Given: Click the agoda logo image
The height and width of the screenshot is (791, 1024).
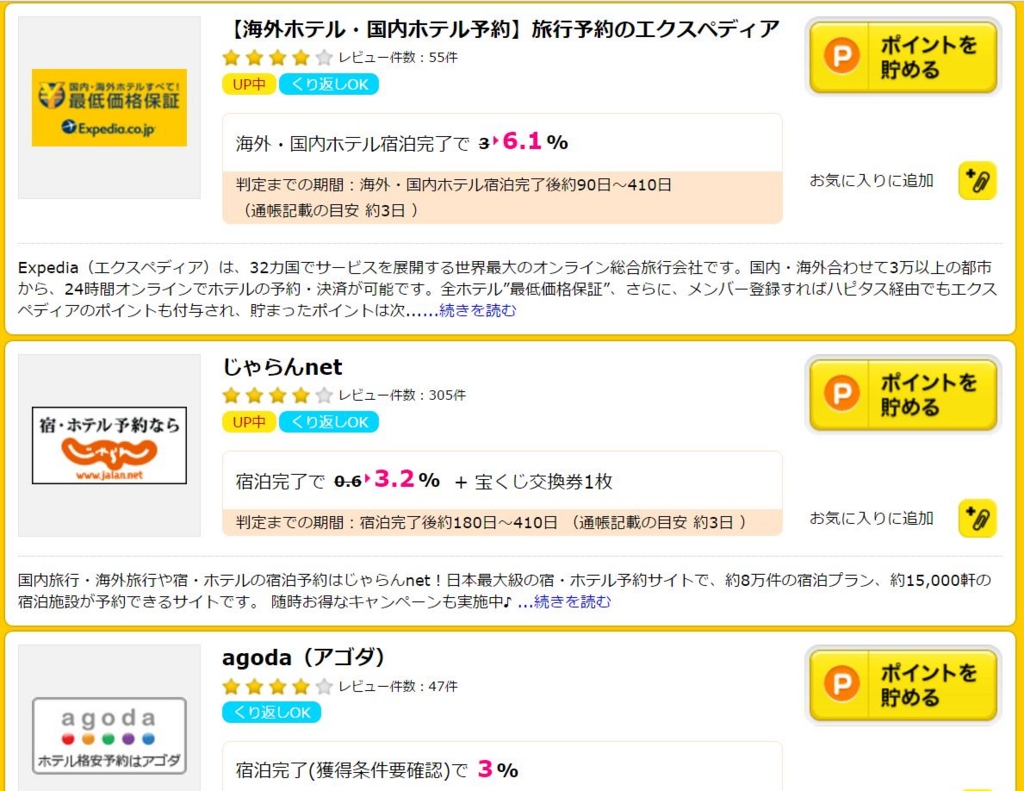Looking at the screenshot, I should tap(108, 733).
